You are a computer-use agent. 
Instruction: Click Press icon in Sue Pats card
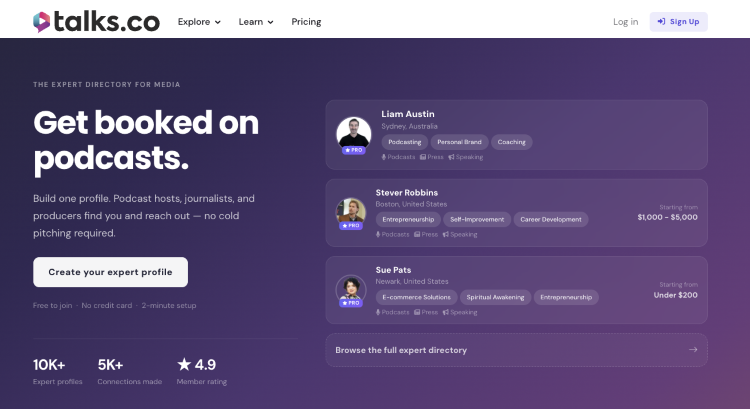[x=417, y=312]
